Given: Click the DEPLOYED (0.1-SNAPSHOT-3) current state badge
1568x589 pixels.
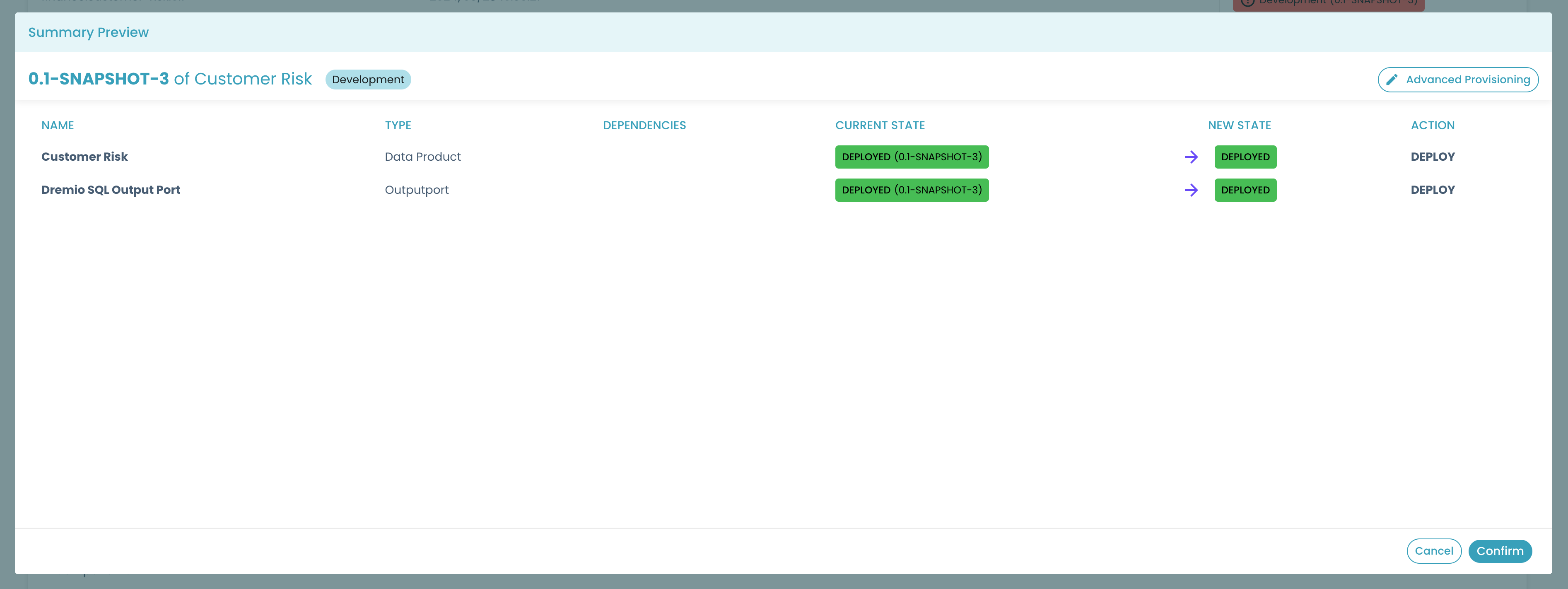Looking at the screenshot, I should 912,156.
